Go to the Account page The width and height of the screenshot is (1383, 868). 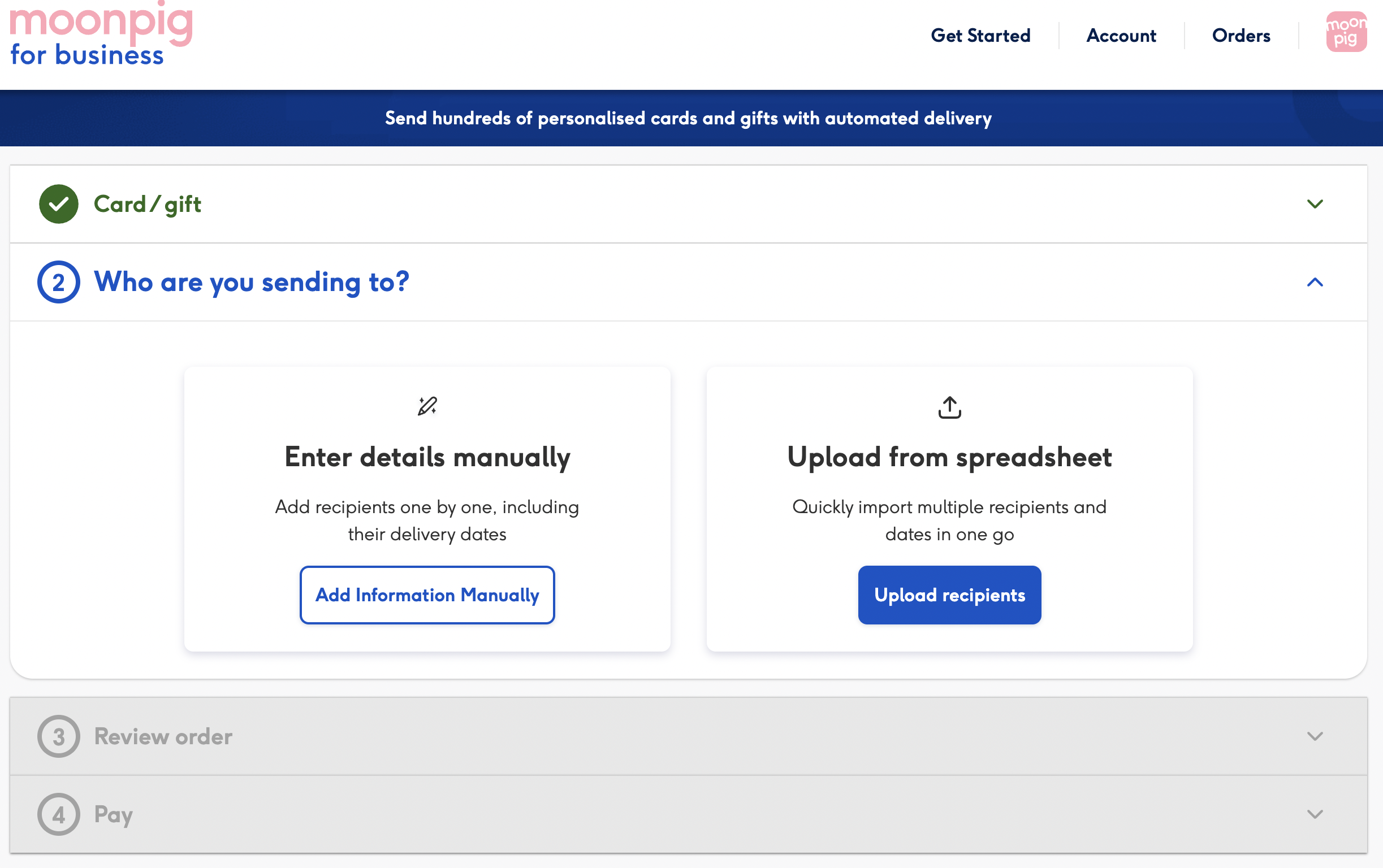[x=1121, y=36]
